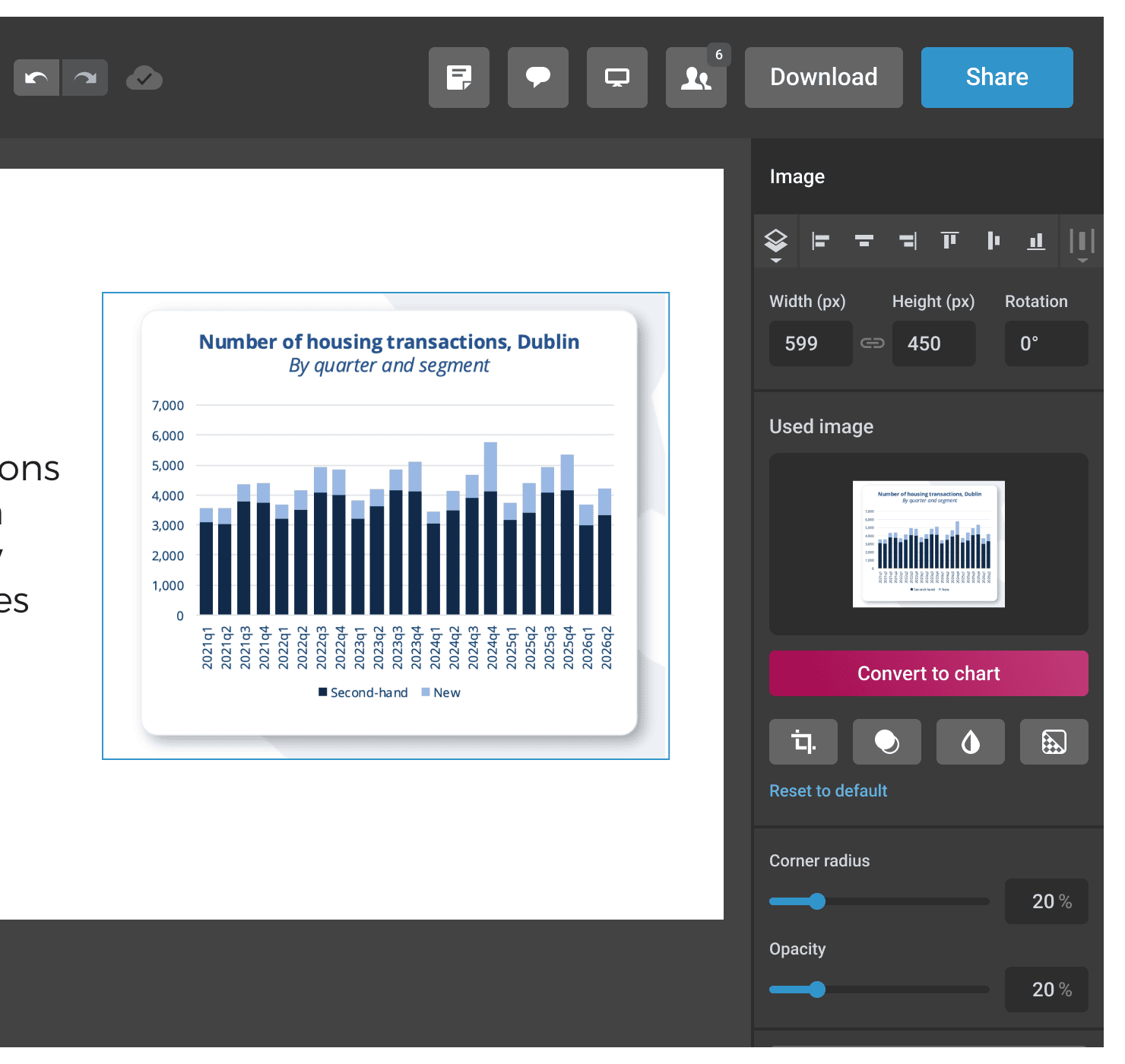The height and width of the screenshot is (1064, 1125).
Task: Open the color tint droplet tool
Action: 971,742
